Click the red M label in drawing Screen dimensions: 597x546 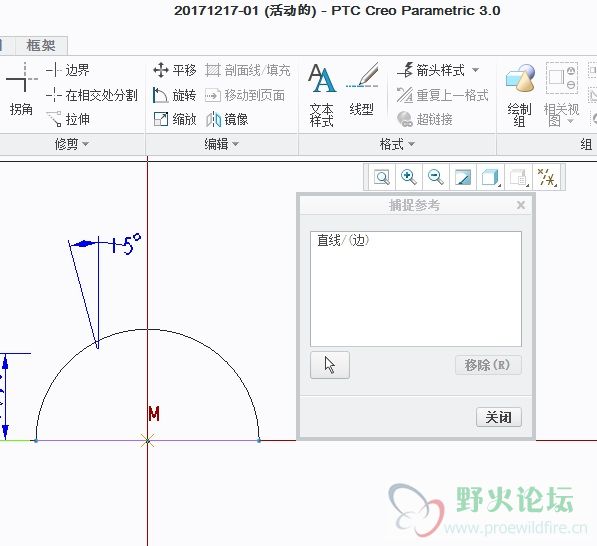tap(154, 413)
